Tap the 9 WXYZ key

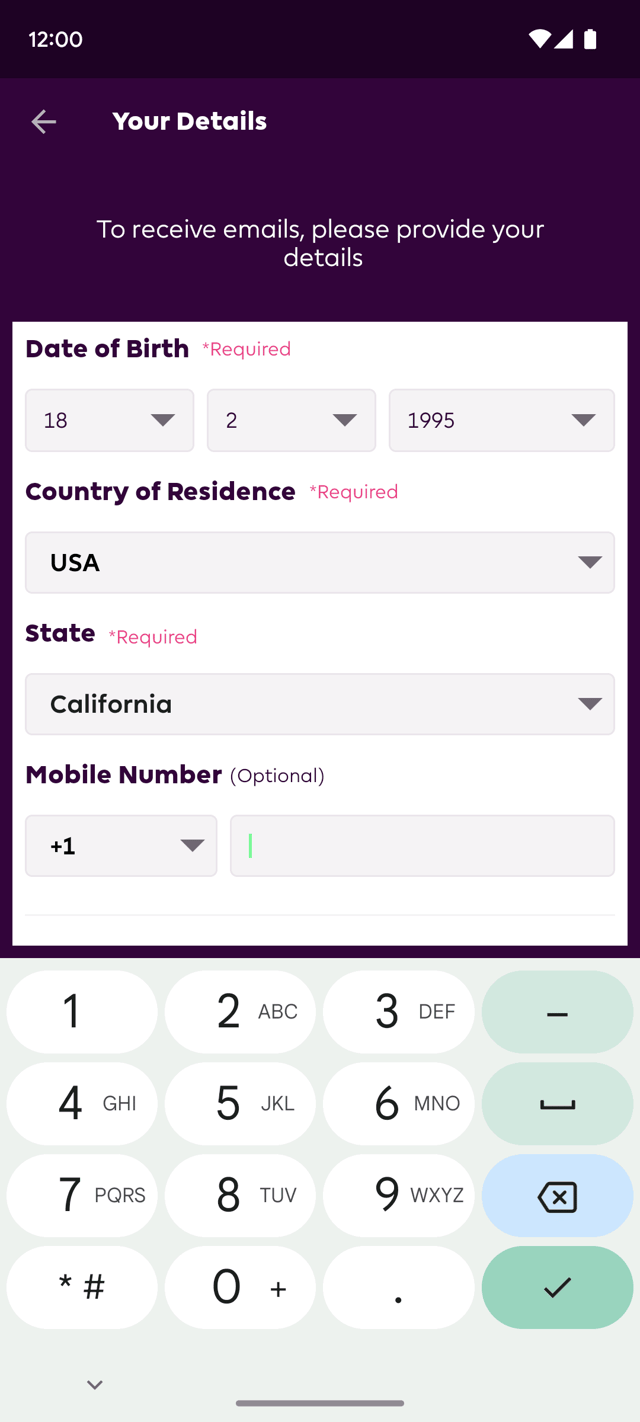[399, 1196]
